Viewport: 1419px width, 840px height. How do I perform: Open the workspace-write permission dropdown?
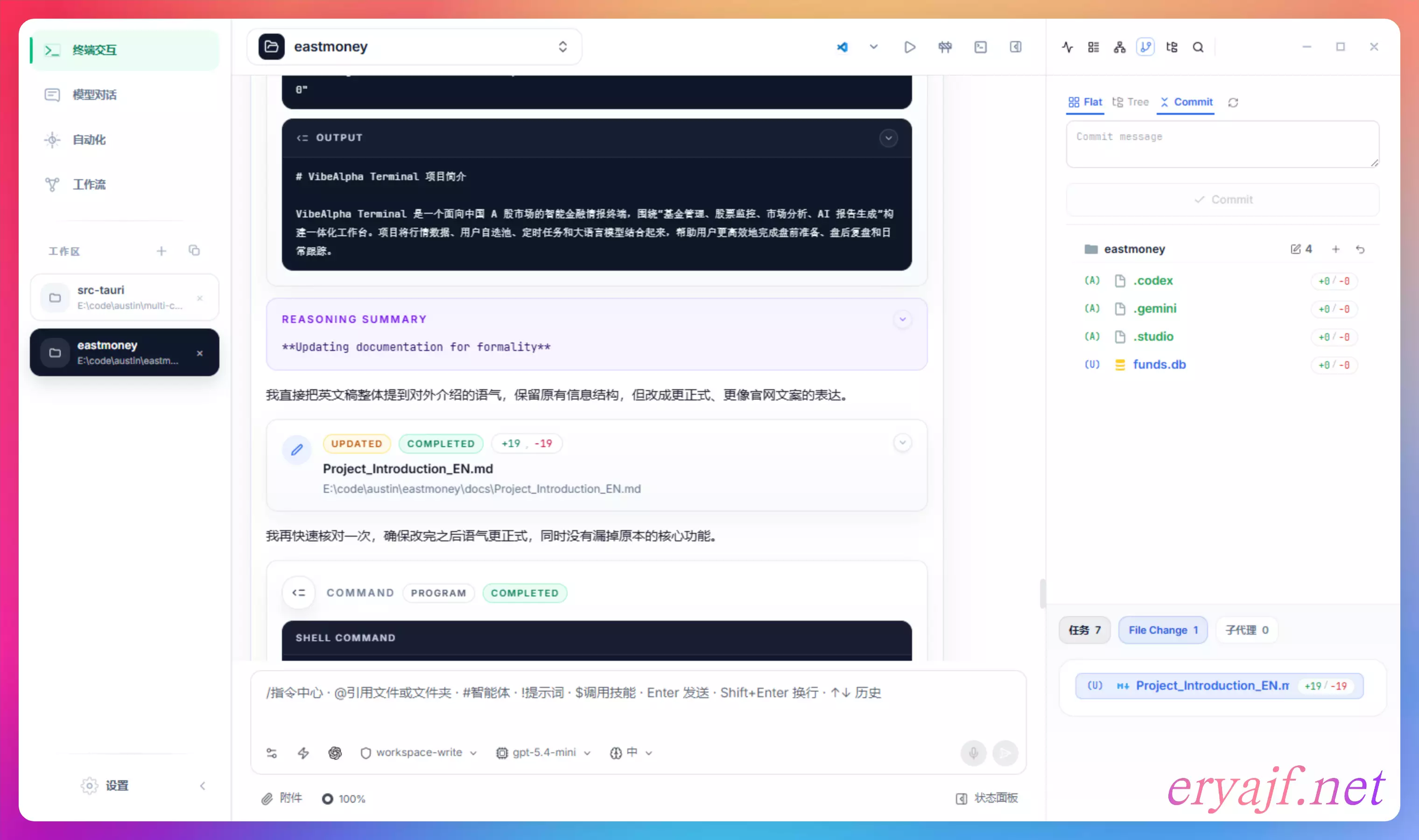tap(419, 753)
